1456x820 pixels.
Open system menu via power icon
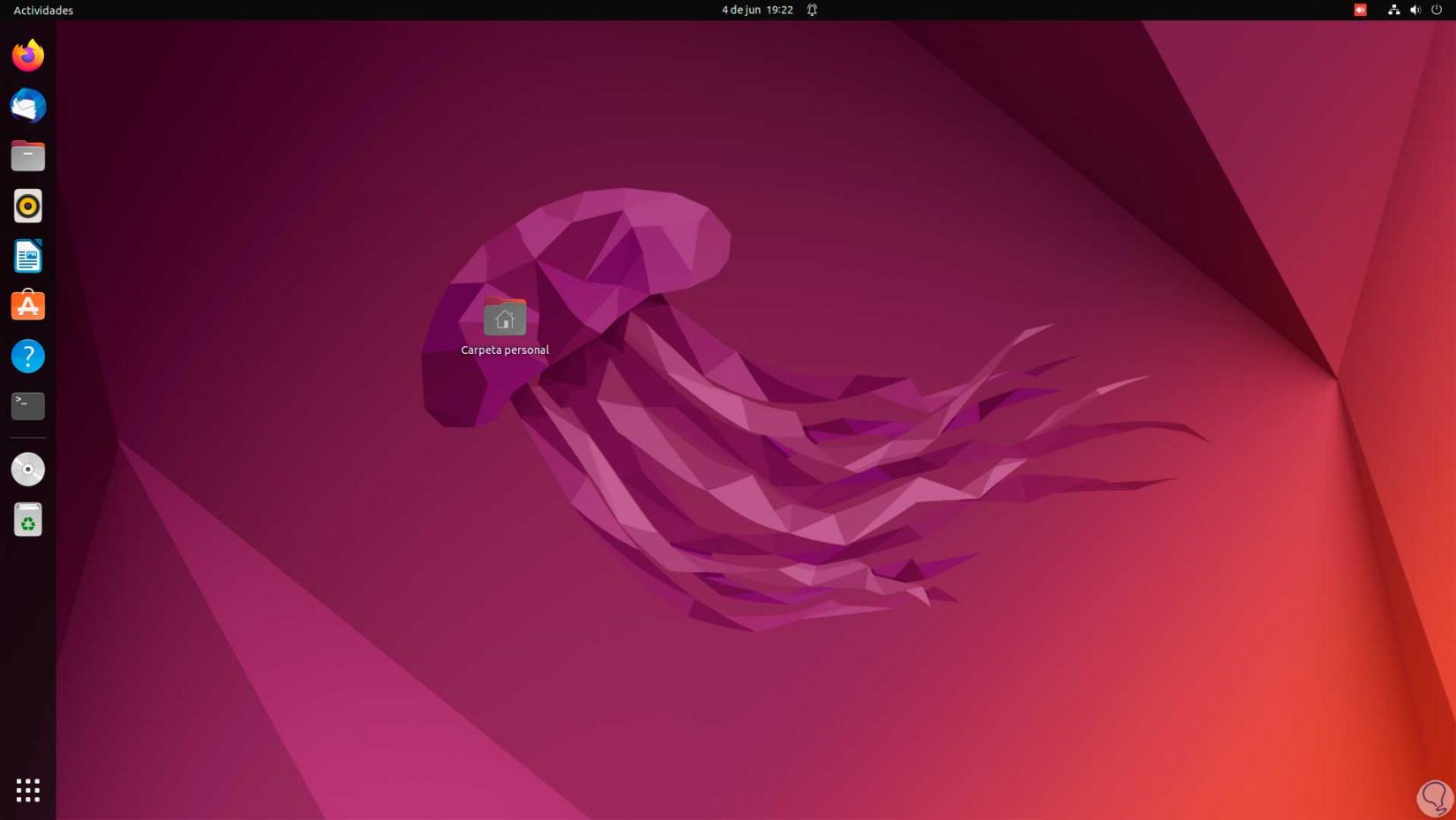click(1437, 11)
